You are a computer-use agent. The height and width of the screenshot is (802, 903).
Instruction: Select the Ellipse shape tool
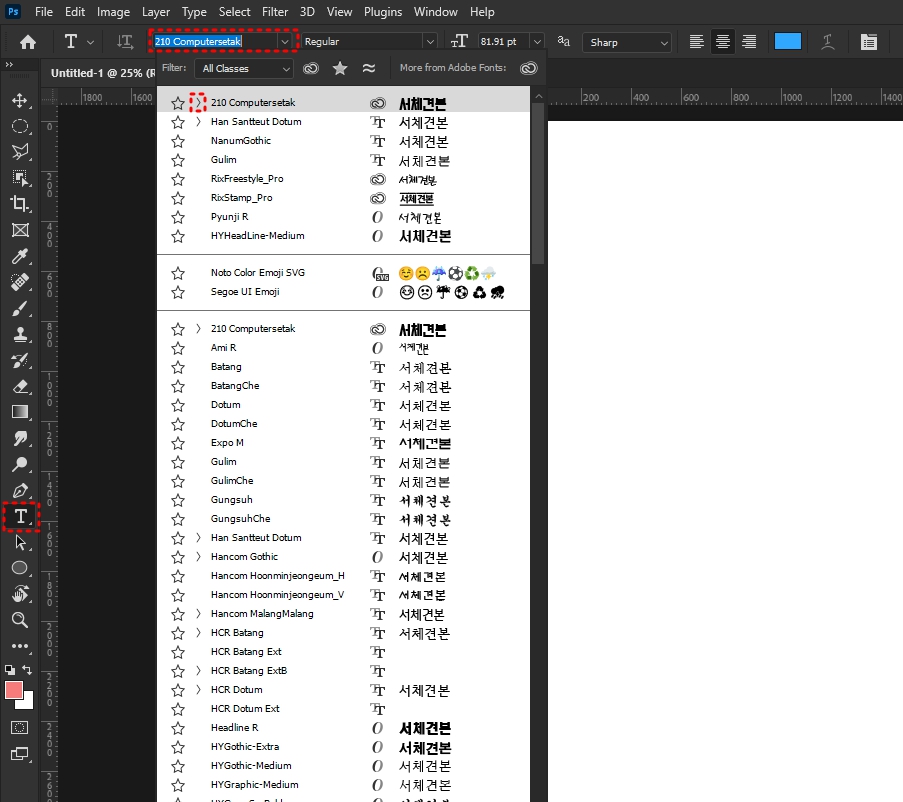(x=20, y=568)
